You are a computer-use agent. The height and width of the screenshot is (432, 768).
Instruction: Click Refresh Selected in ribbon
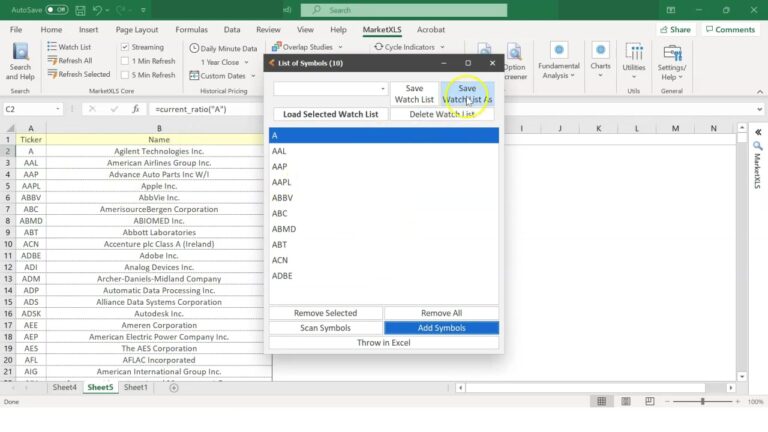click(x=79, y=74)
